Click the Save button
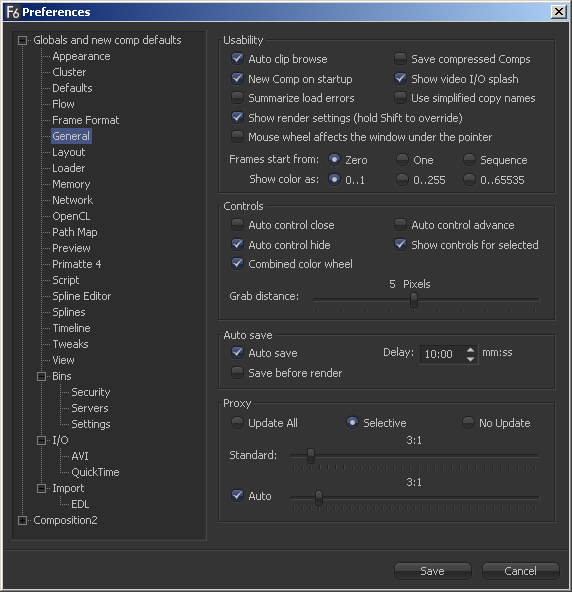 [433, 571]
